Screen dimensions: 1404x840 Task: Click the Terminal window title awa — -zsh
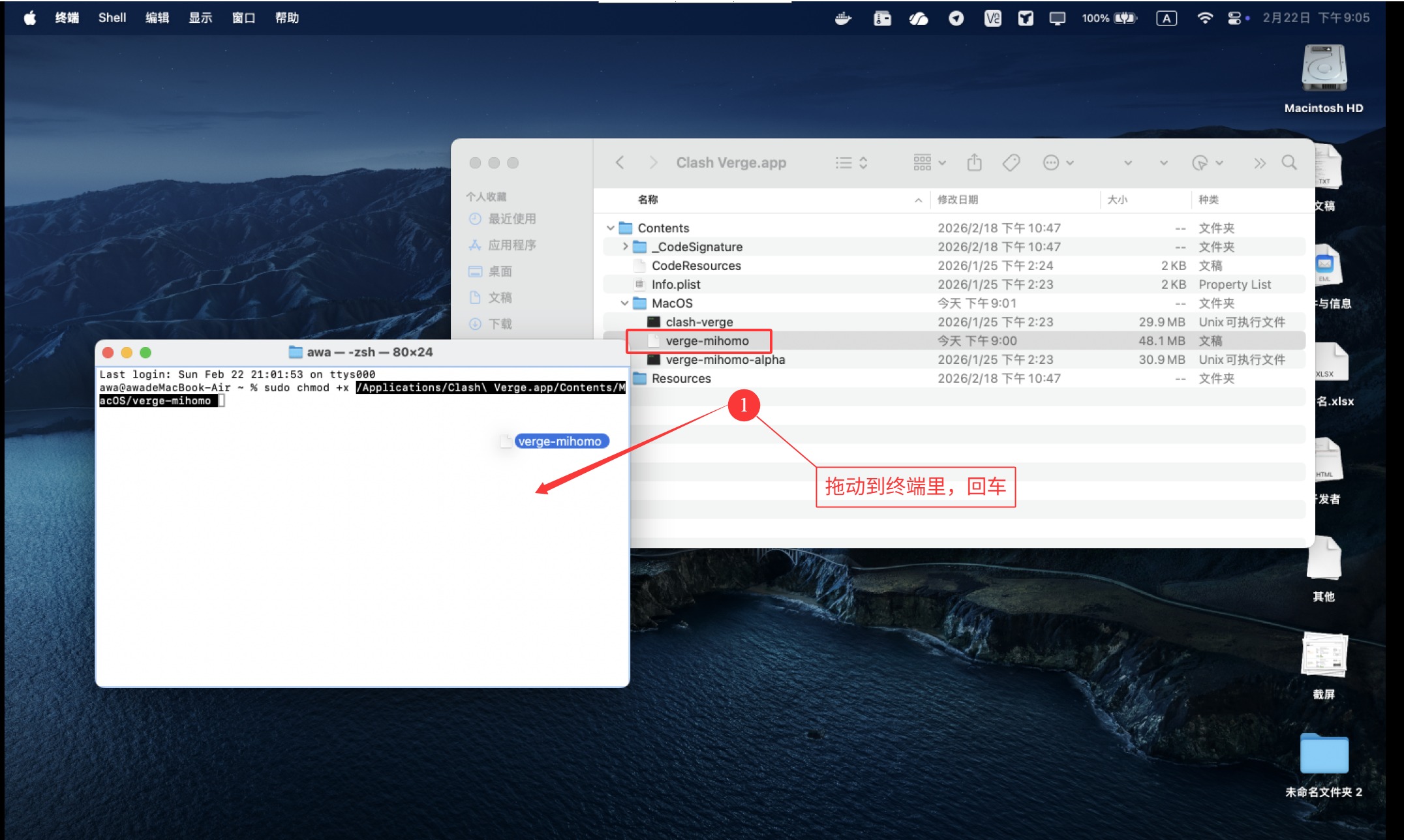click(x=369, y=352)
